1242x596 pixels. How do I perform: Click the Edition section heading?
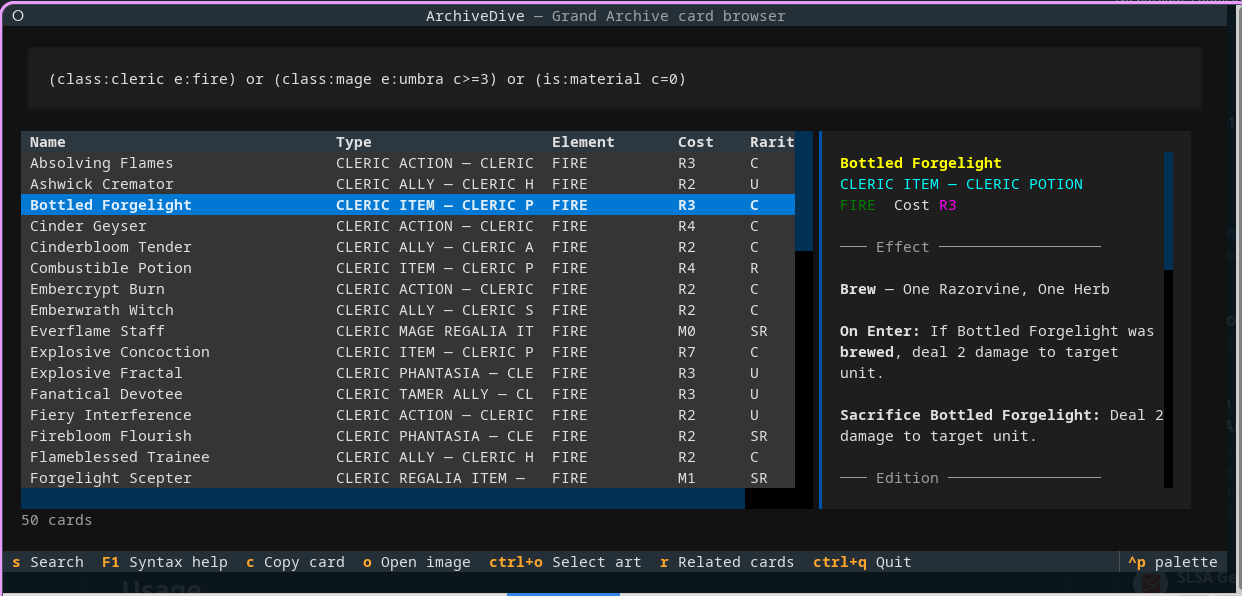tap(907, 478)
